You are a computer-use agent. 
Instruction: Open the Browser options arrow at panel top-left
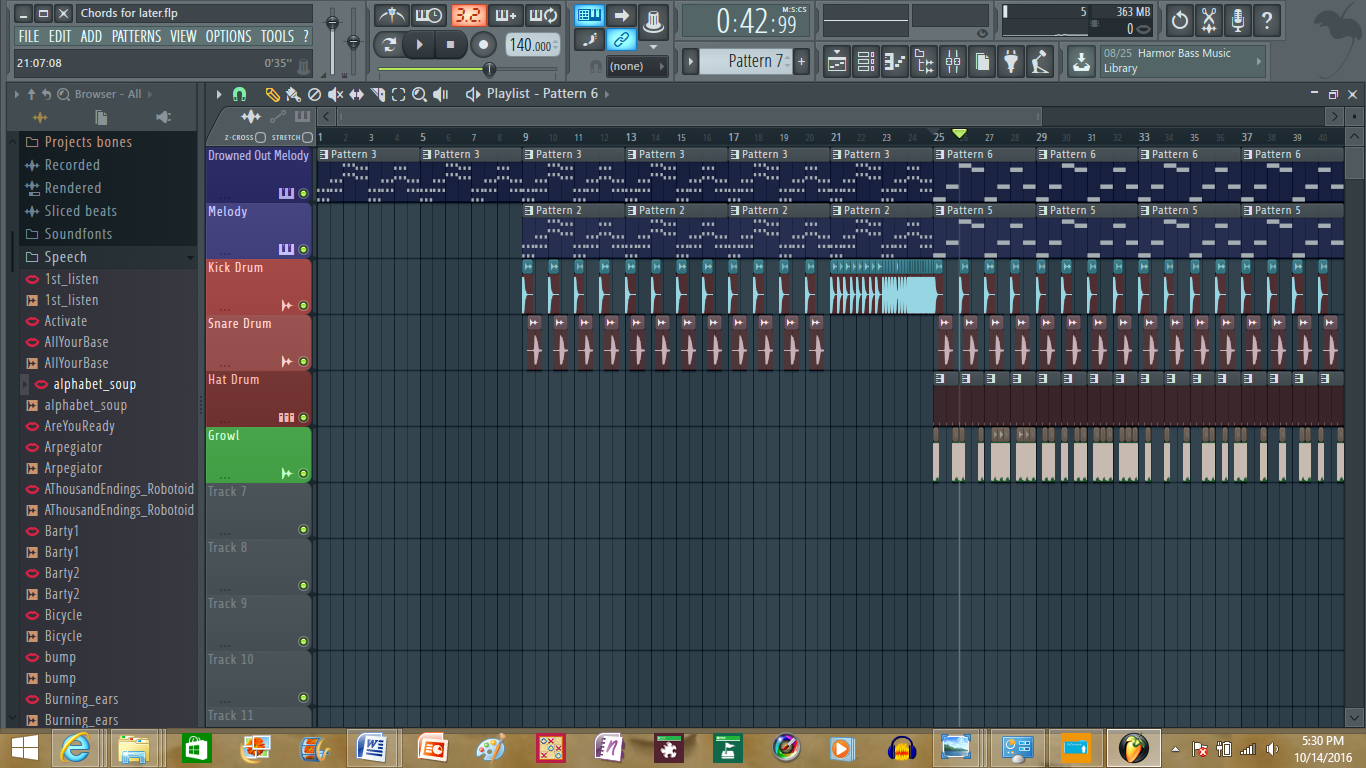click(x=17, y=94)
